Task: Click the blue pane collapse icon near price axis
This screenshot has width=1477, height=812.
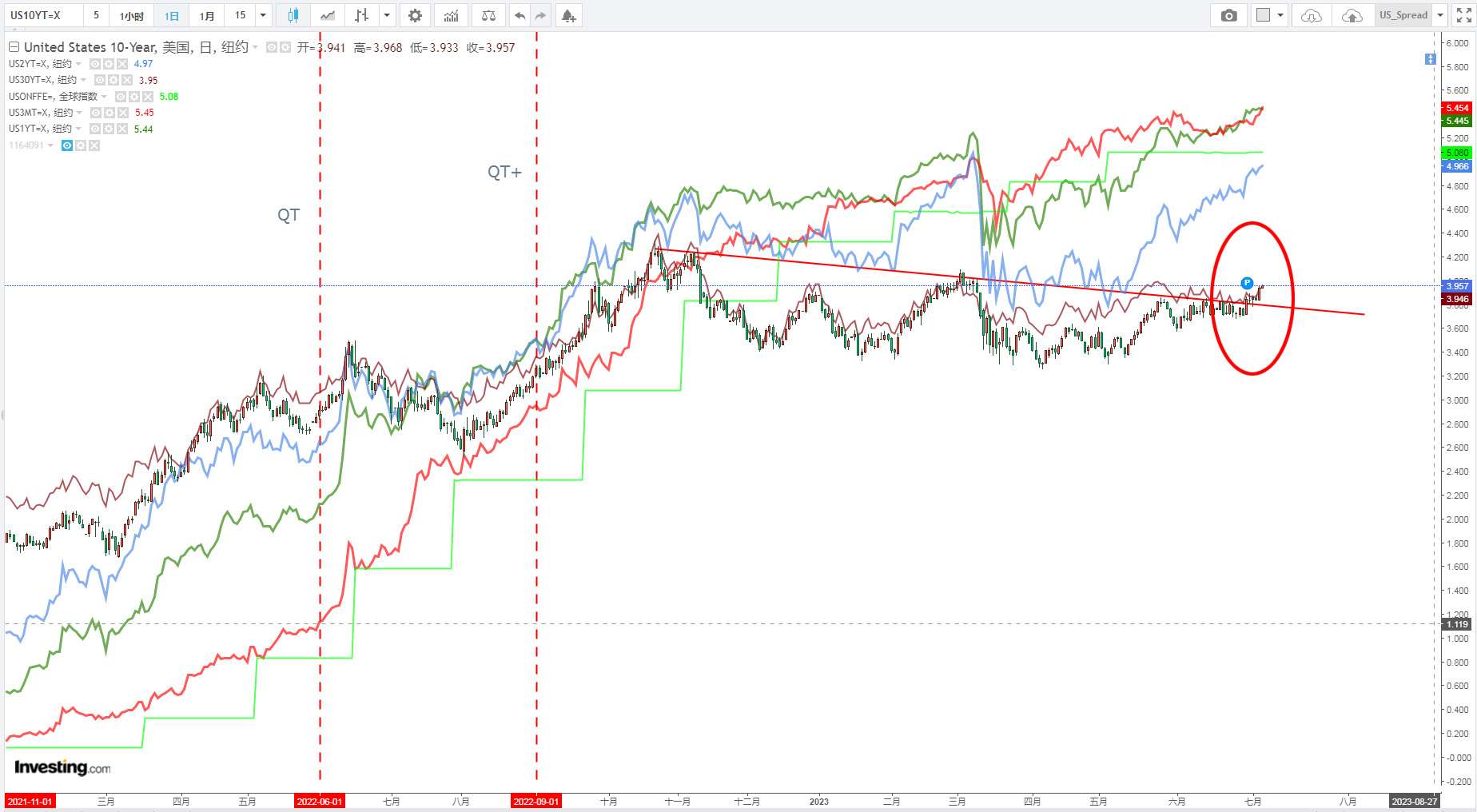Action: (1430, 59)
